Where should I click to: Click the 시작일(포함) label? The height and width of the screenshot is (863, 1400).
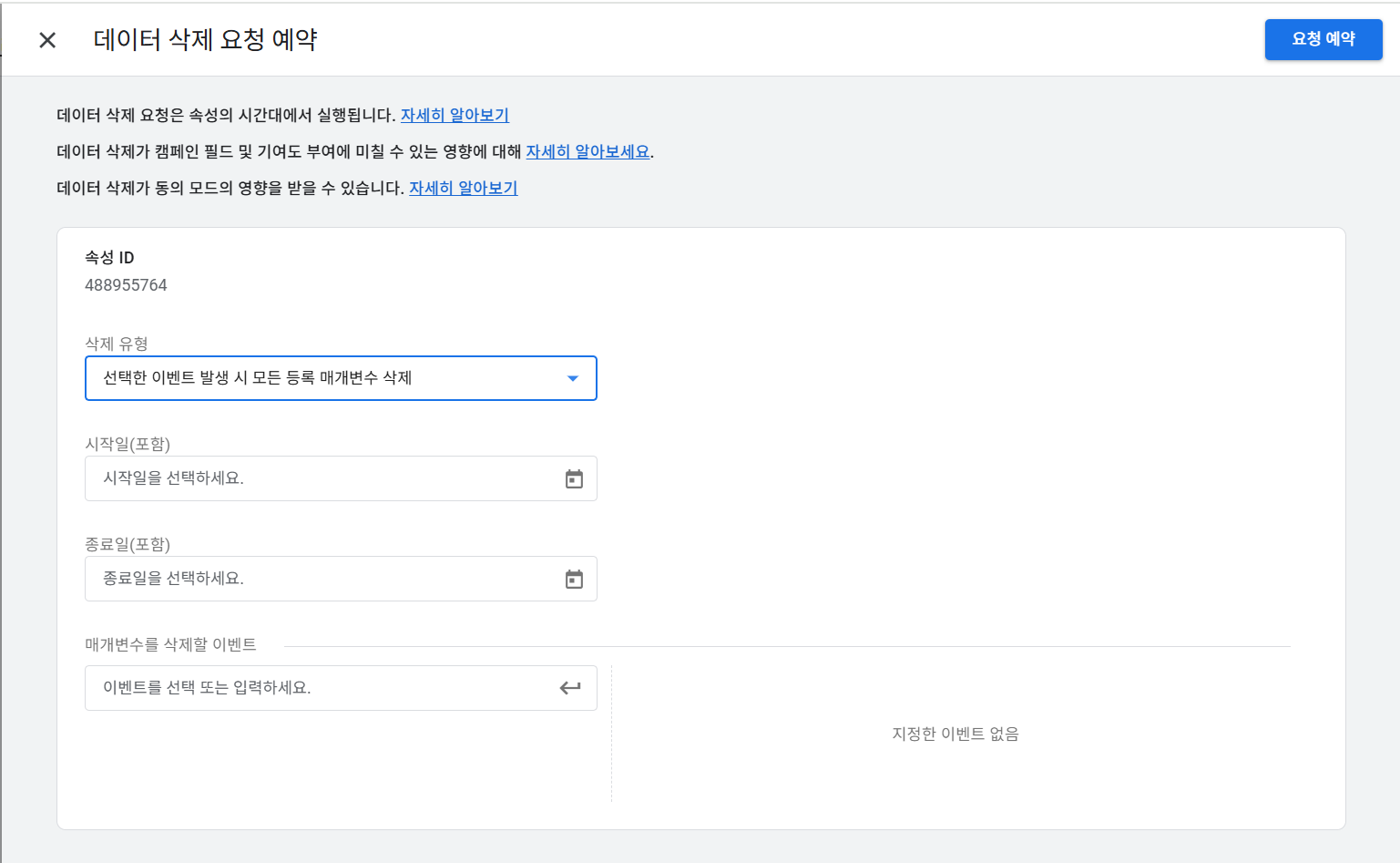tap(128, 444)
